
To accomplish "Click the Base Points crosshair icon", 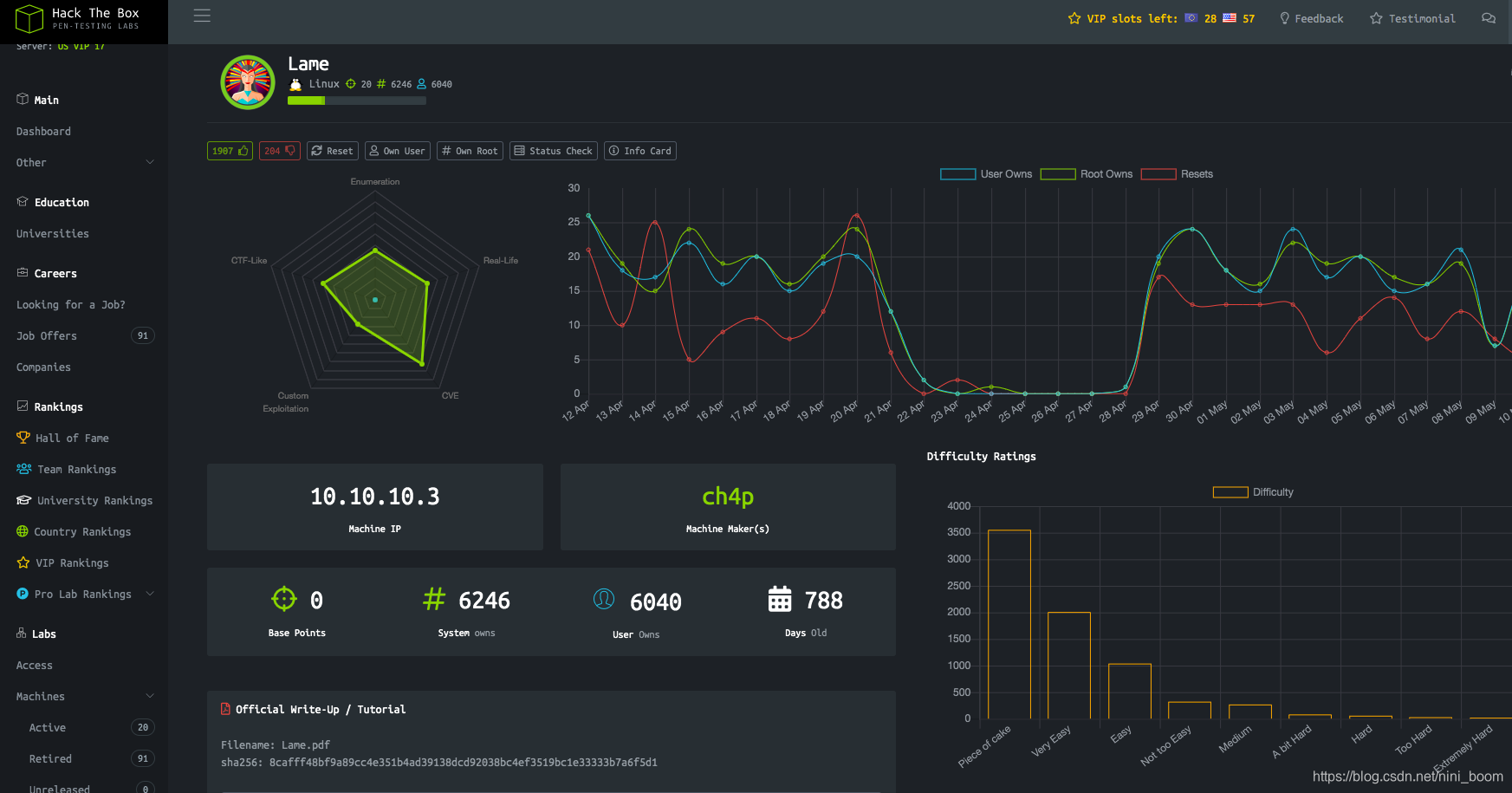I will click(x=284, y=599).
